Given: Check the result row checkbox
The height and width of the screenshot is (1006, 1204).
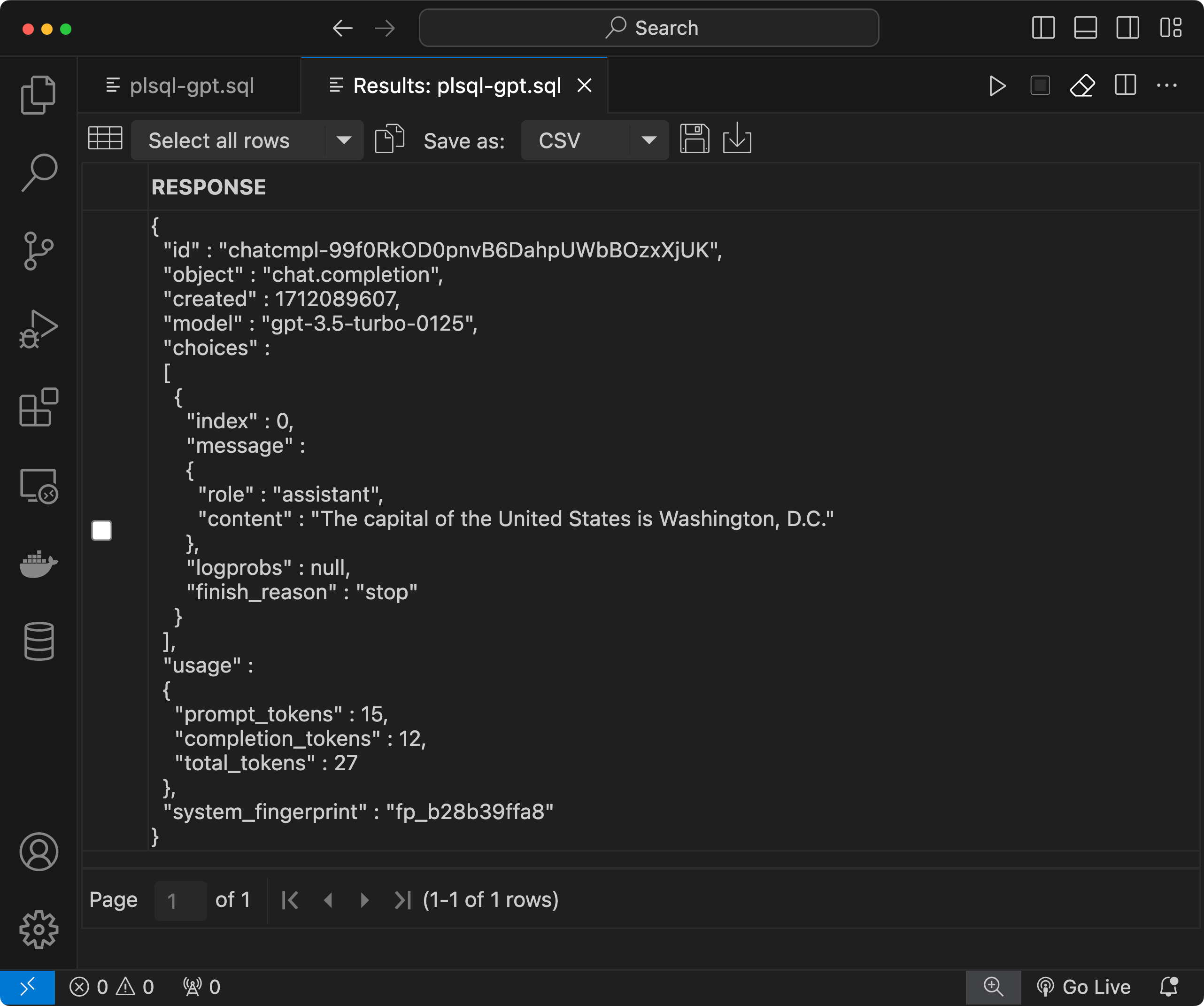Looking at the screenshot, I should pos(101,531).
